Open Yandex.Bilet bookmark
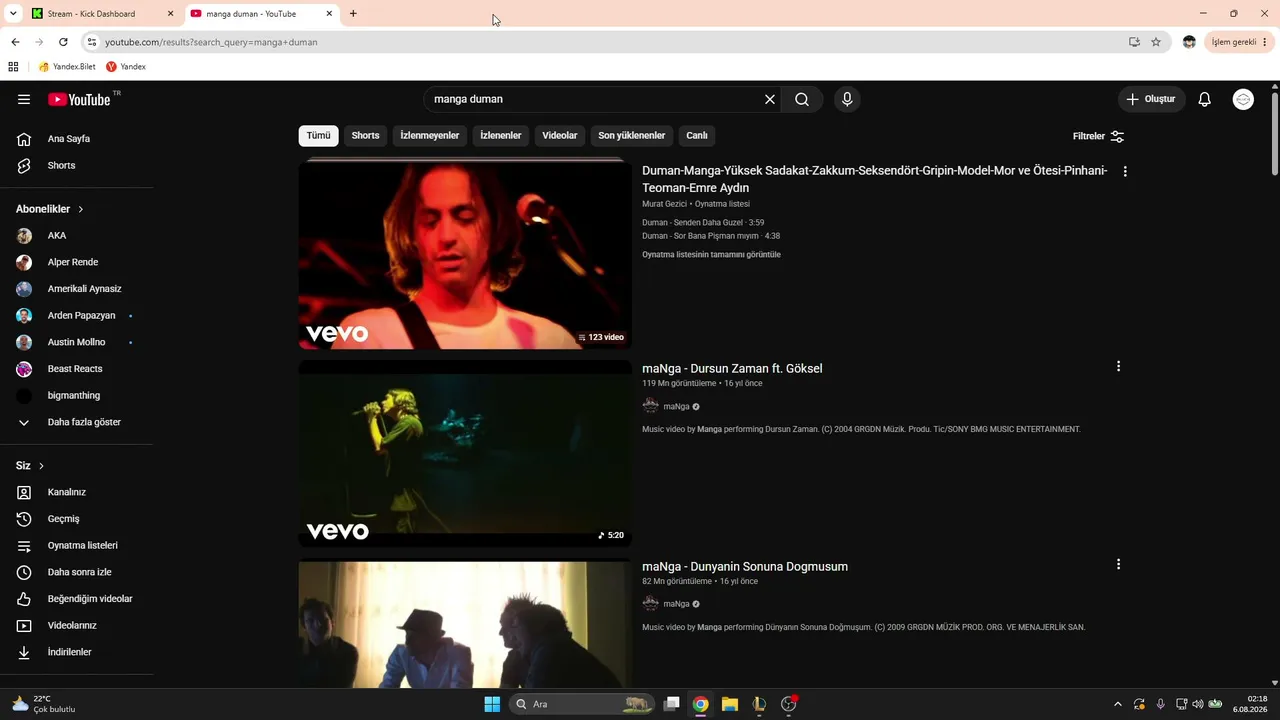This screenshot has height=720, width=1280. click(x=67, y=67)
